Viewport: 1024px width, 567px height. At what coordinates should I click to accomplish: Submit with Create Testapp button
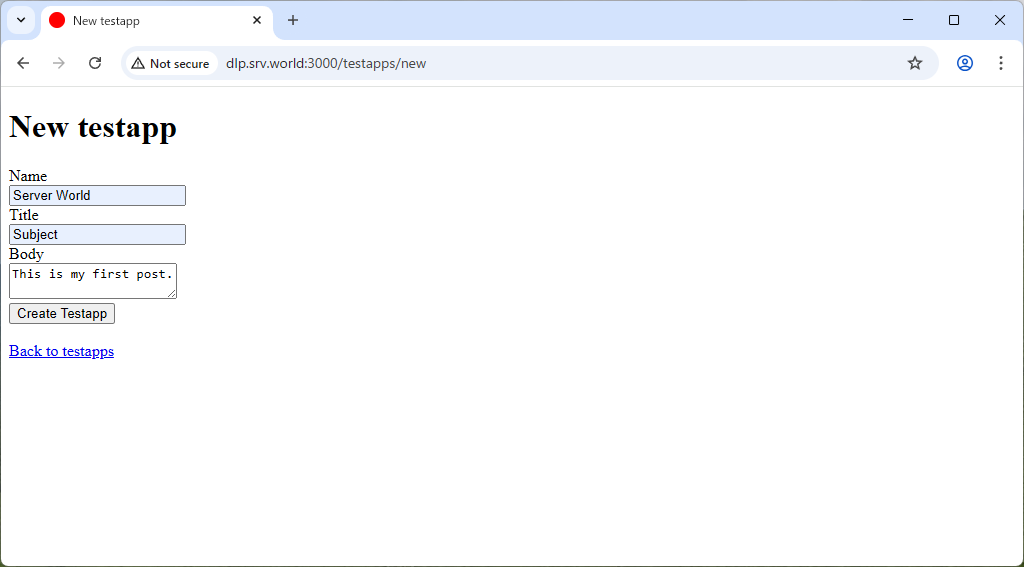(x=62, y=314)
